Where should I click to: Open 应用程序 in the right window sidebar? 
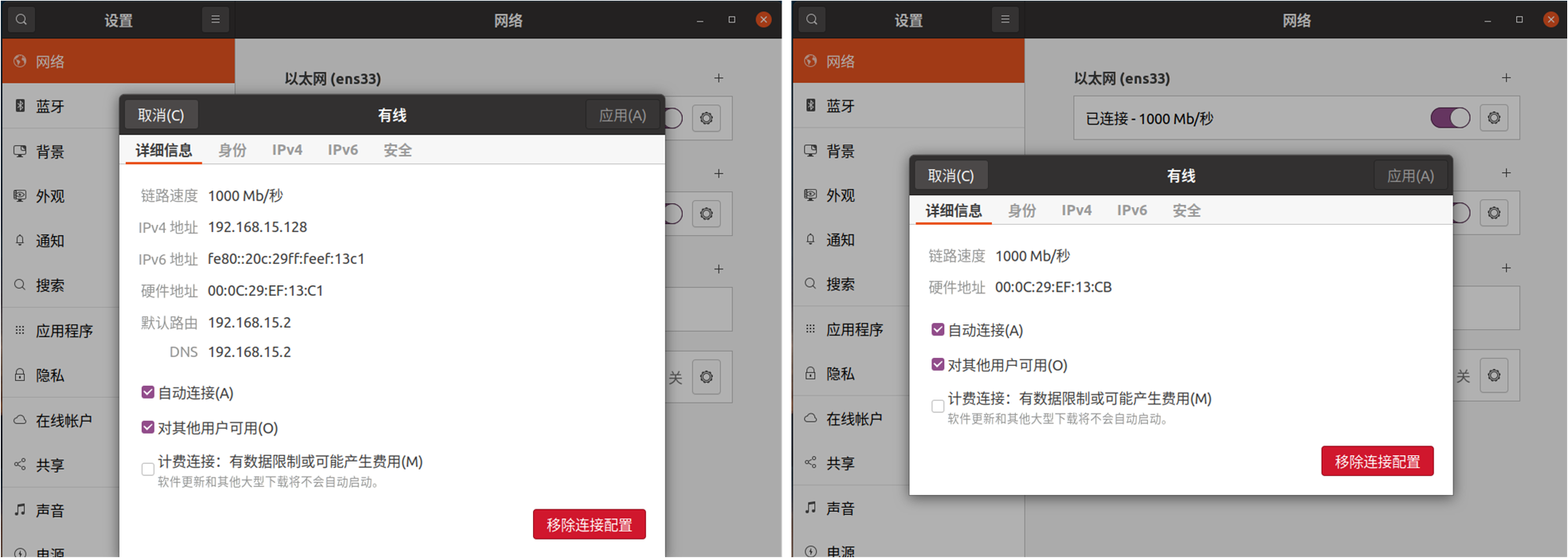point(853,329)
